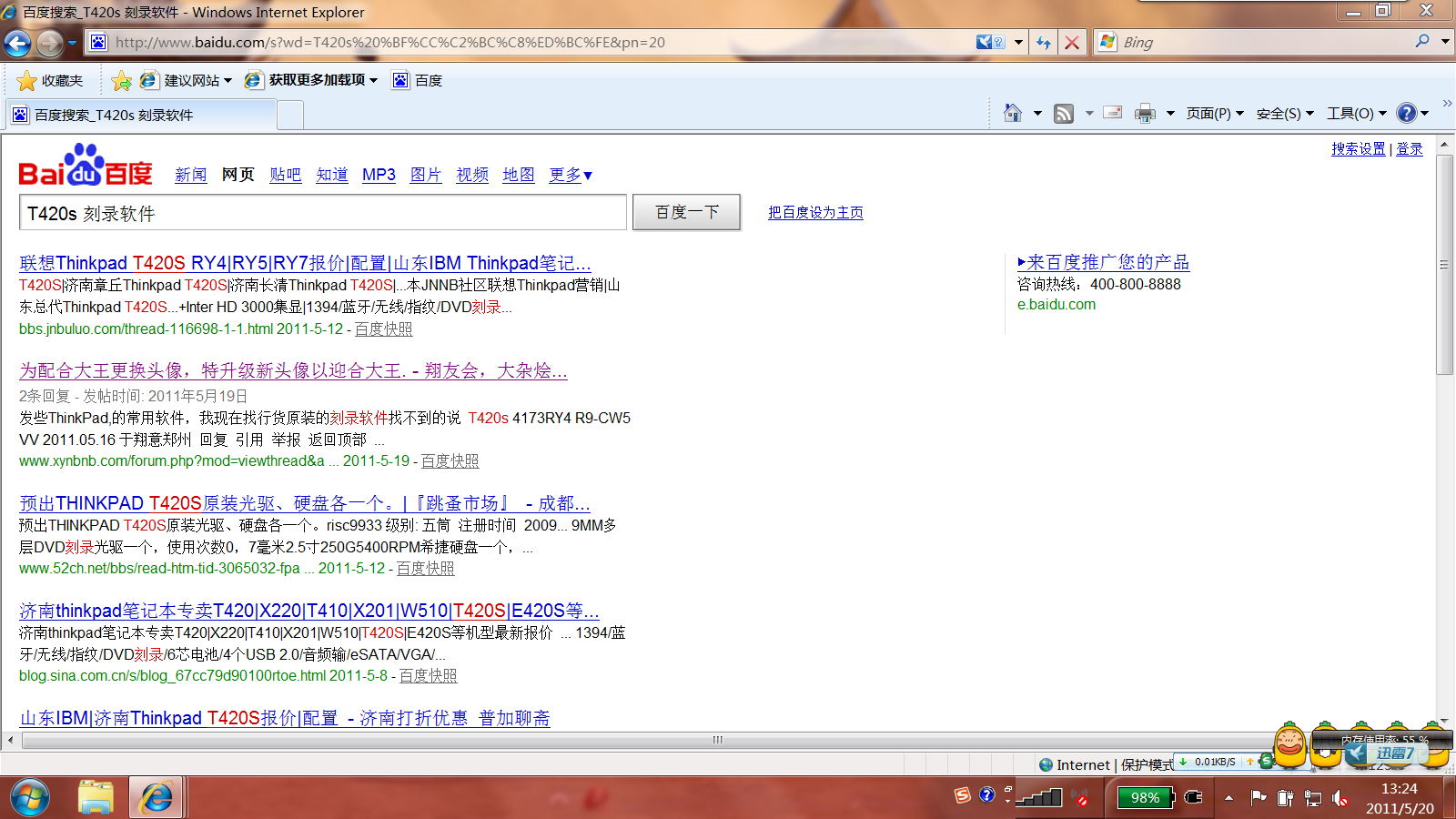Add to favorites bar star-arrow icon
The image size is (1456, 819).
[x=121, y=80]
